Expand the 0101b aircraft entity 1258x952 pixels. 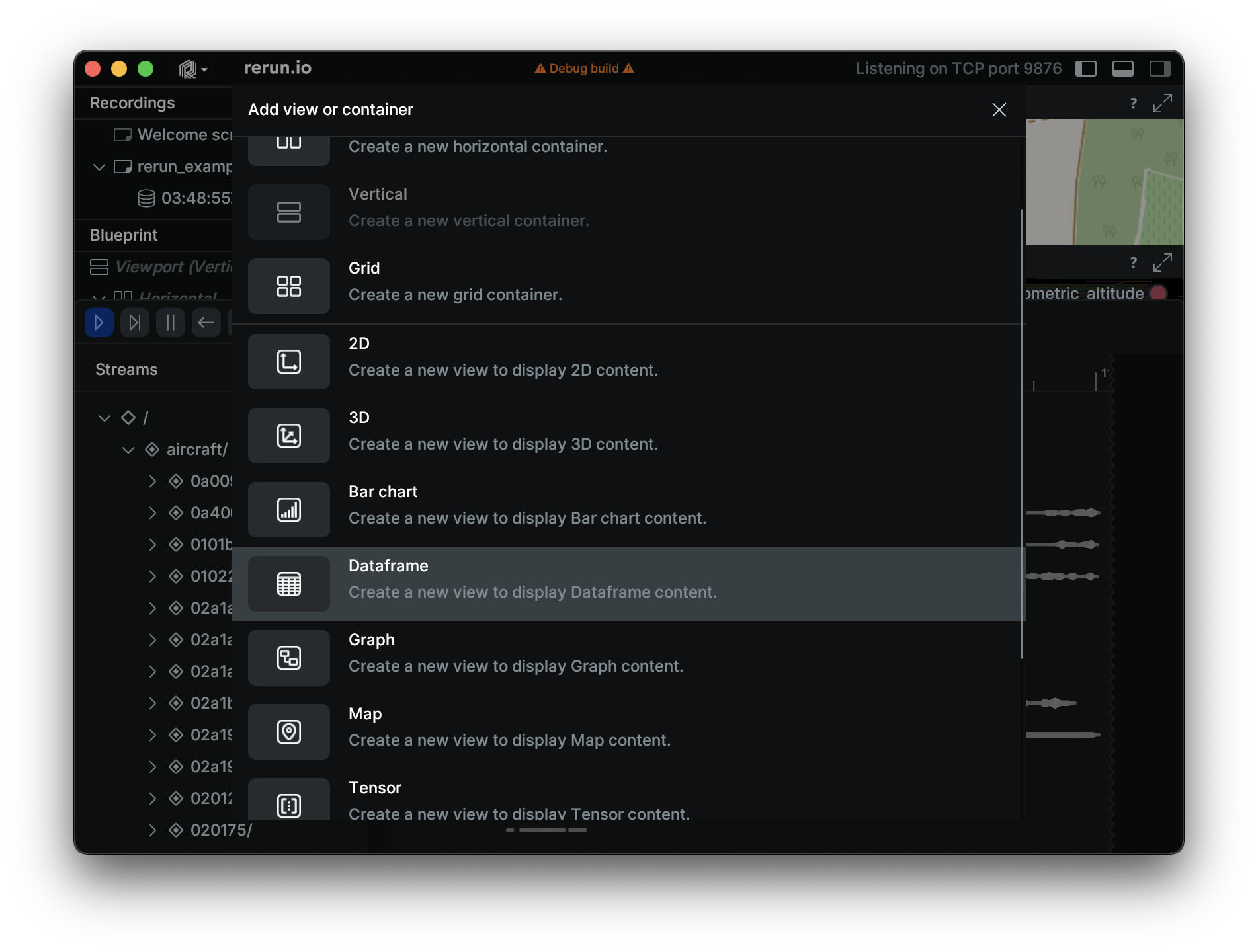tap(152, 545)
